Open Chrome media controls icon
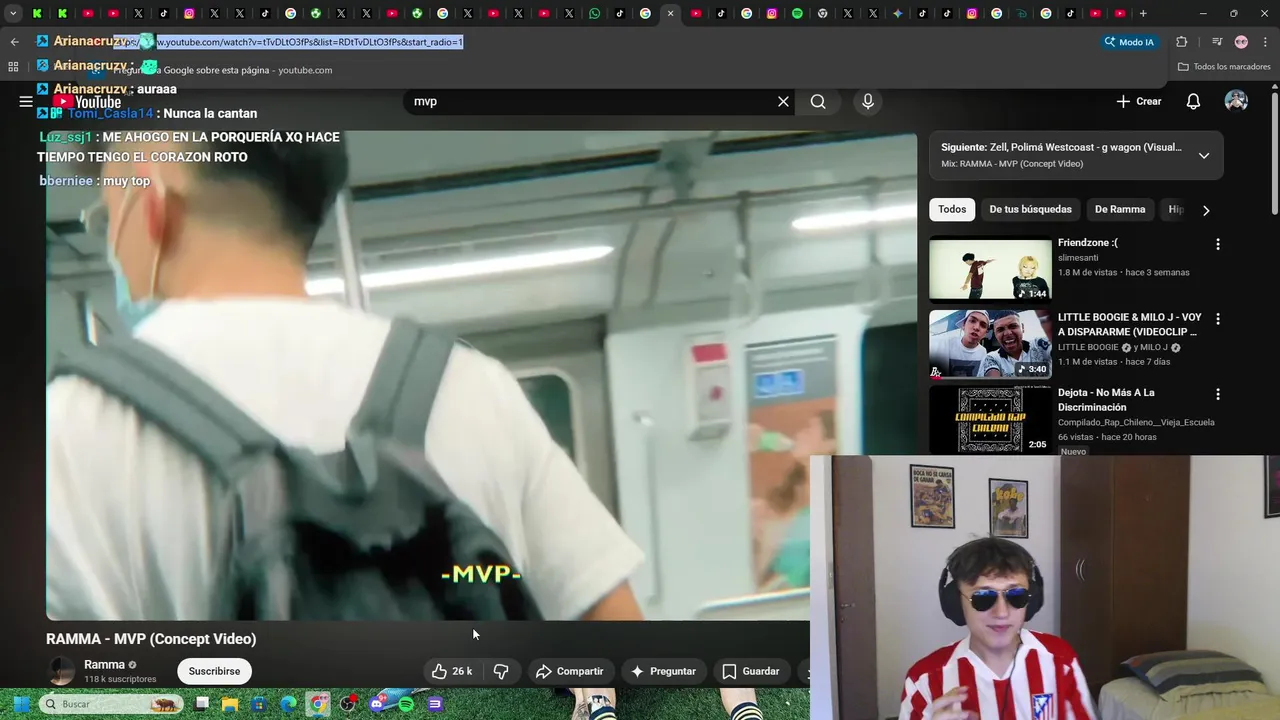The image size is (1280, 720). coord(1216,42)
